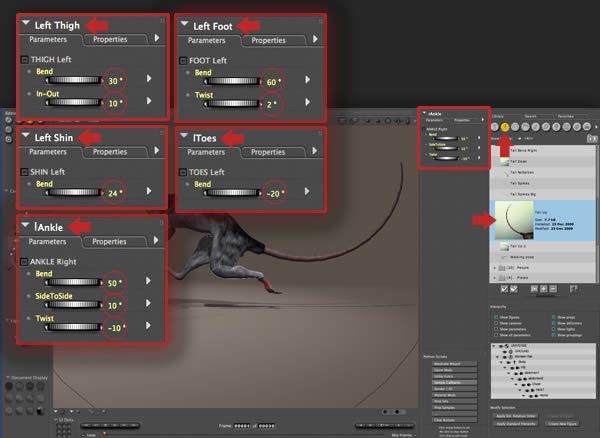This screenshot has width=600, height=438.
Task: Click the lToes Bend value -20°
Action: click(x=275, y=194)
